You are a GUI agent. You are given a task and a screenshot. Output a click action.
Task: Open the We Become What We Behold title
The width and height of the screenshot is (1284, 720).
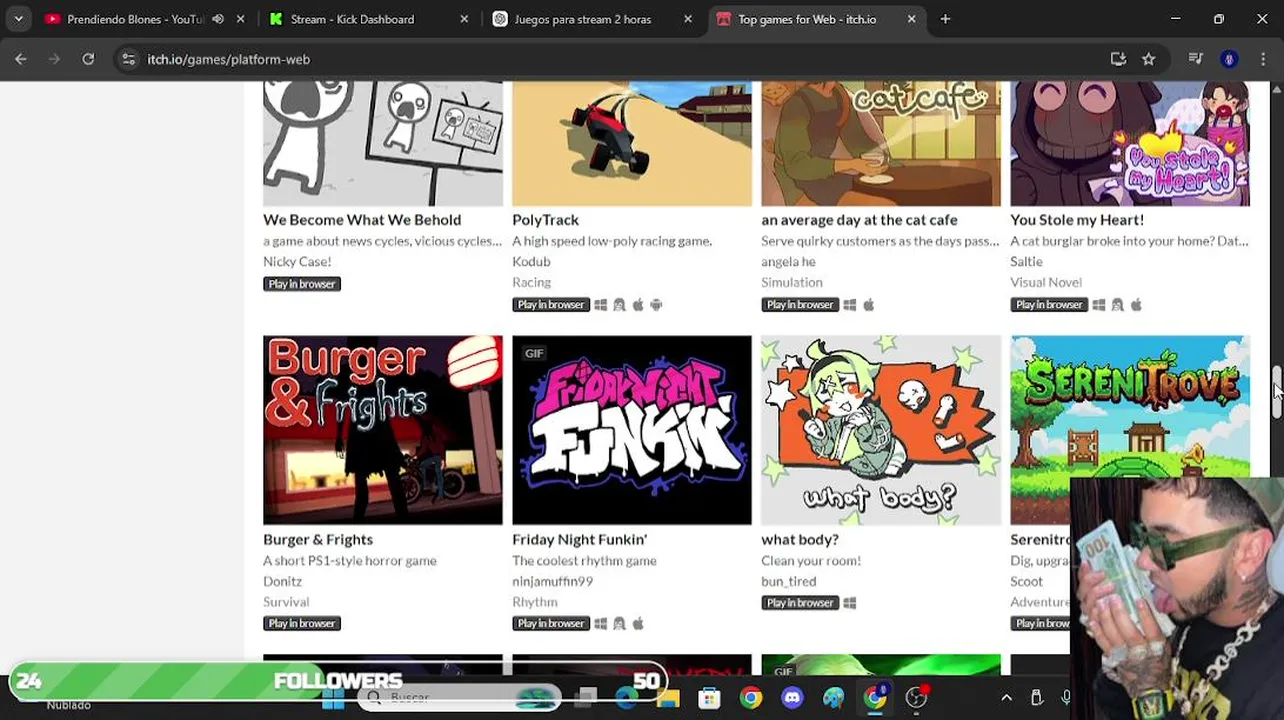click(x=362, y=220)
